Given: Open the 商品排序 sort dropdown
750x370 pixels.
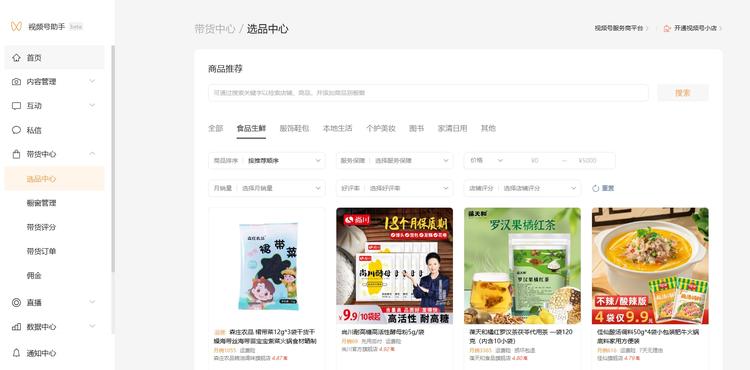Looking at the screenshot, I should pos(267,161).
